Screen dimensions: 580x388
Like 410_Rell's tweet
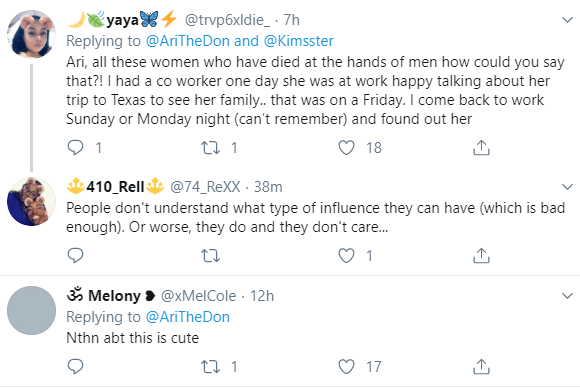coord(346,256)
